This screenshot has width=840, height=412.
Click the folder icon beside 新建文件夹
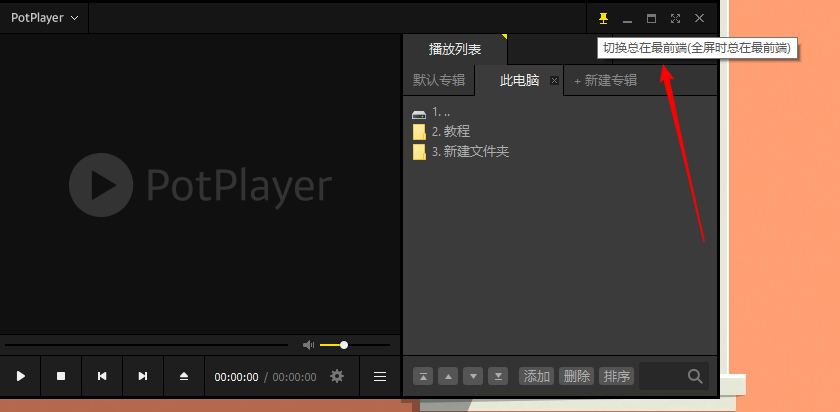pos(419,152)
